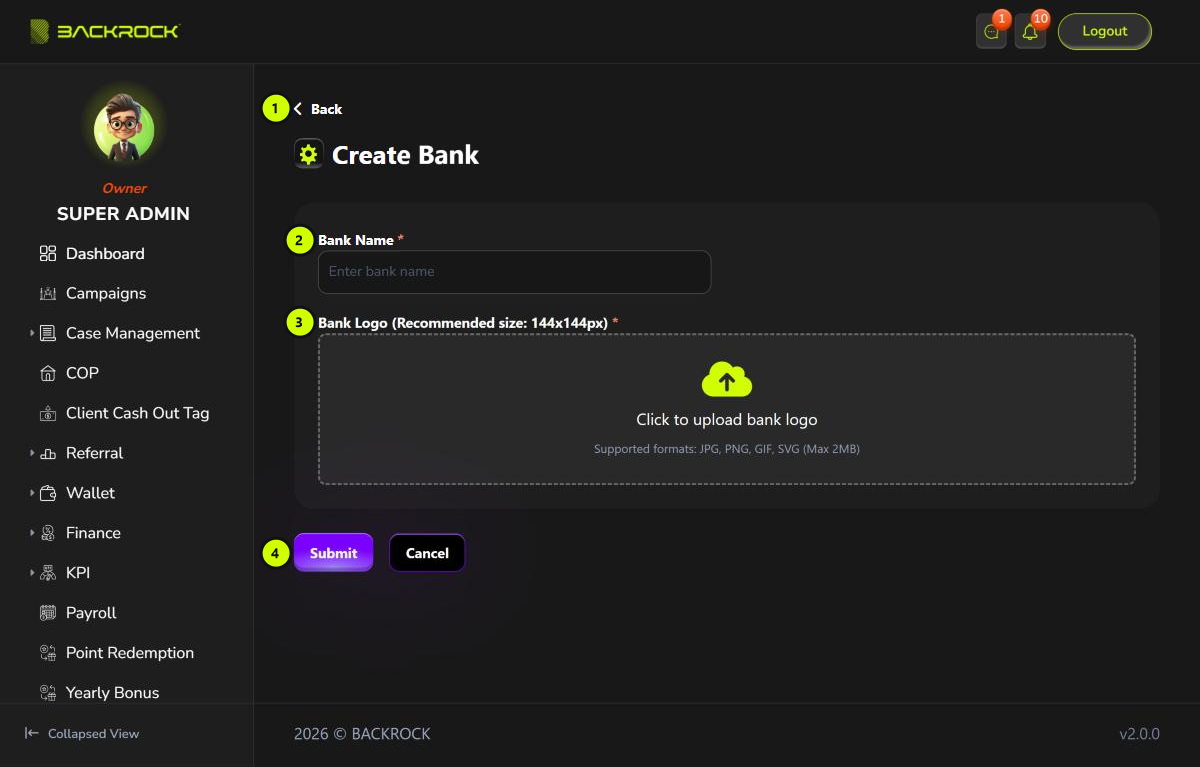Expand the Finance submenu arrow
The width and height of the screenshot is (1200, 767).
point(32,533)
